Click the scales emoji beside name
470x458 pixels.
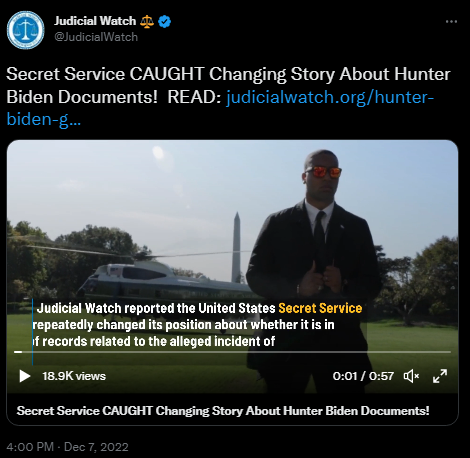[147, 22]
